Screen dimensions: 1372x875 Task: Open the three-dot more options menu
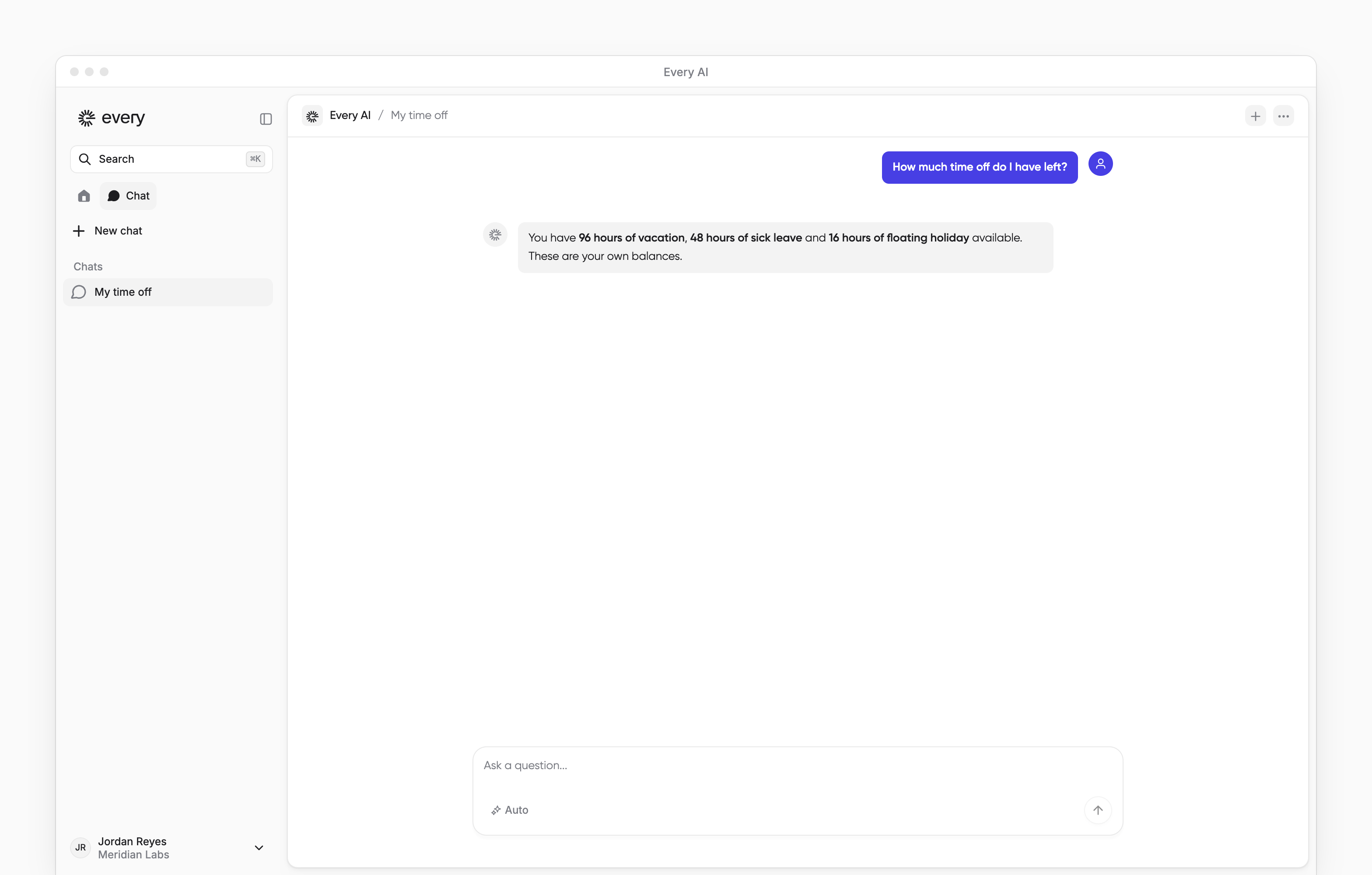pyautogui.click(x=1283, y=116)
